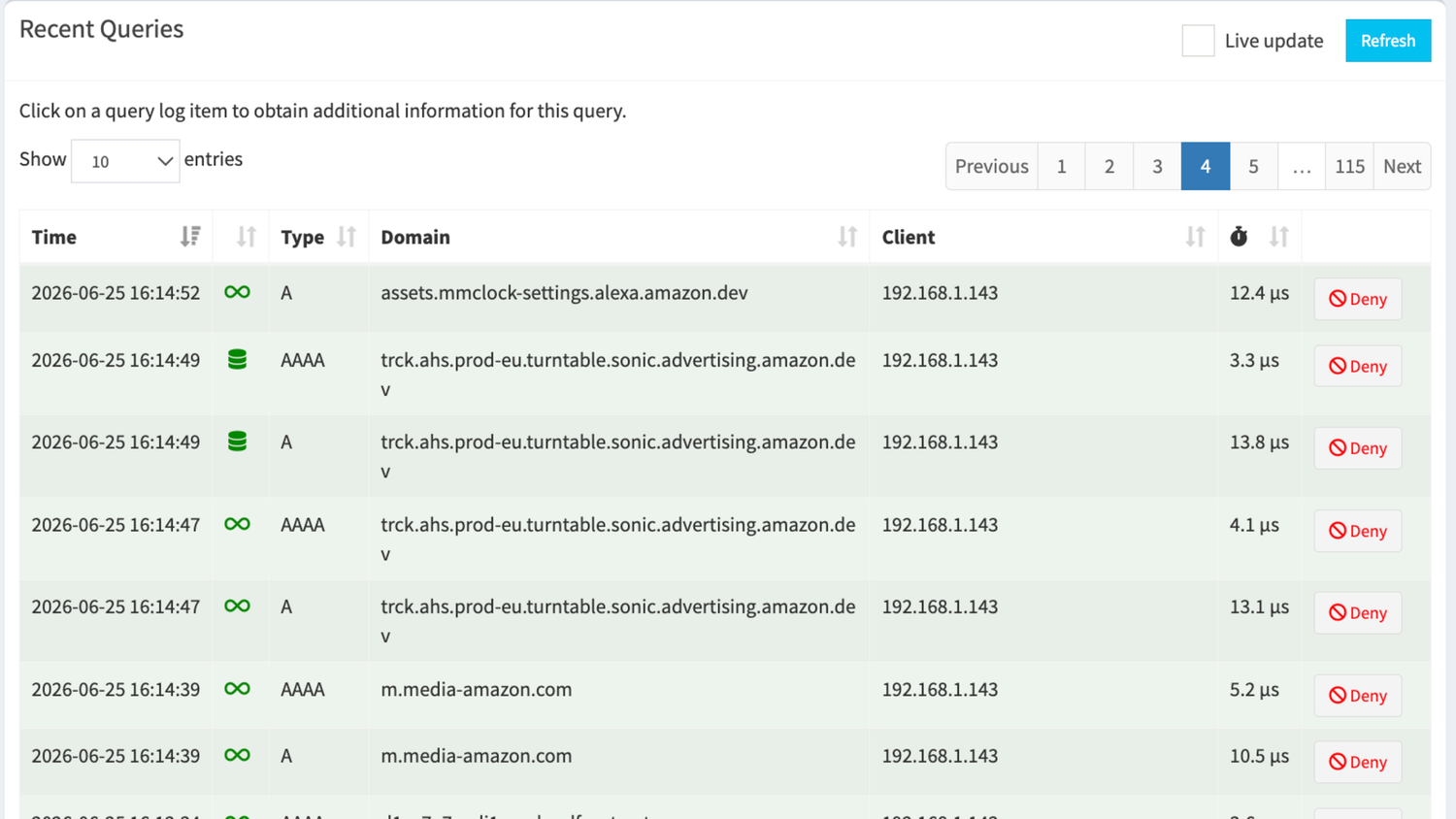
Task: Click the forwarded status icon on the 16:14:47 A row
Action: (x=237, y=606)
